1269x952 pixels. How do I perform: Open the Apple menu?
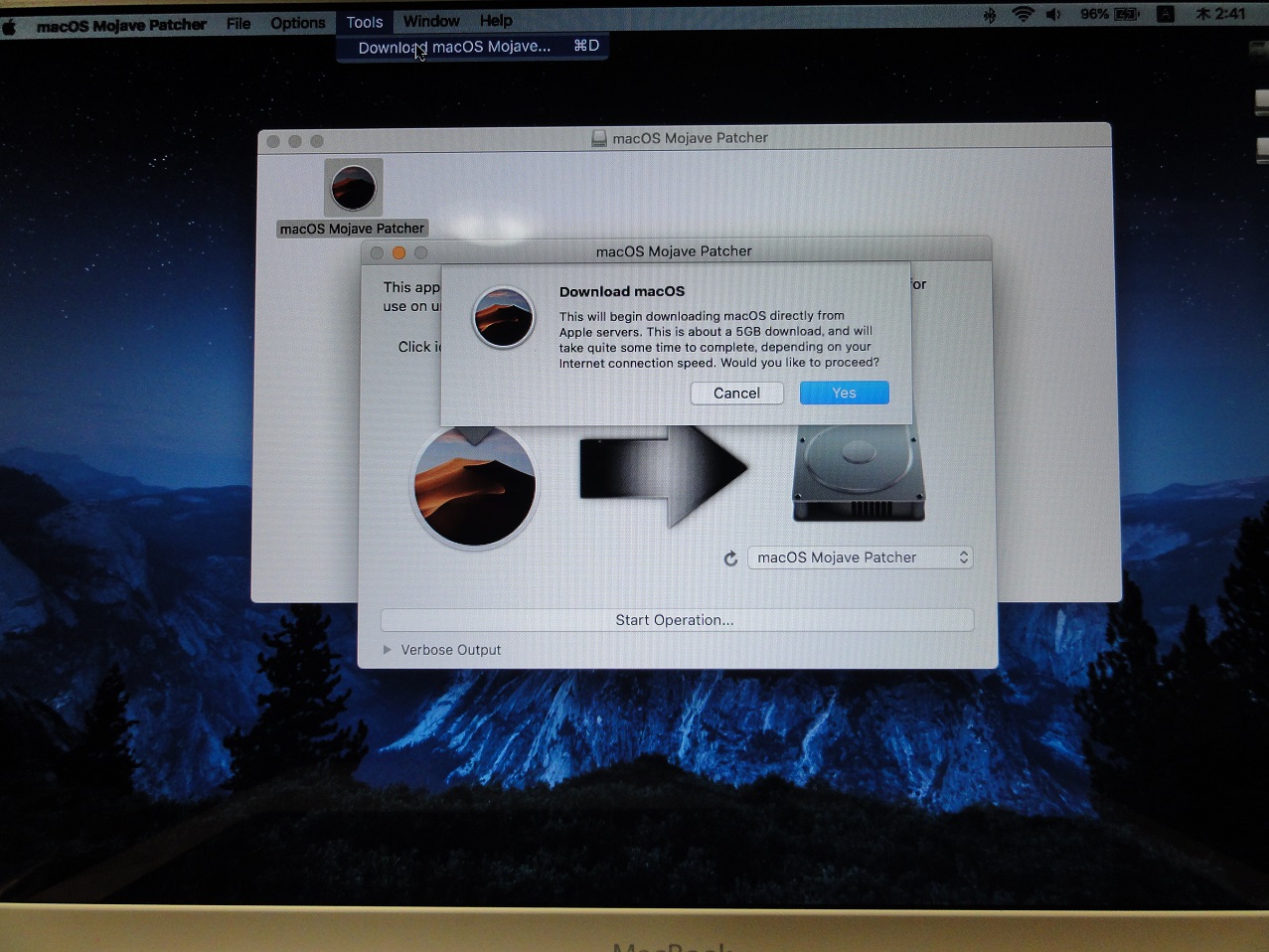coord(10,27)
